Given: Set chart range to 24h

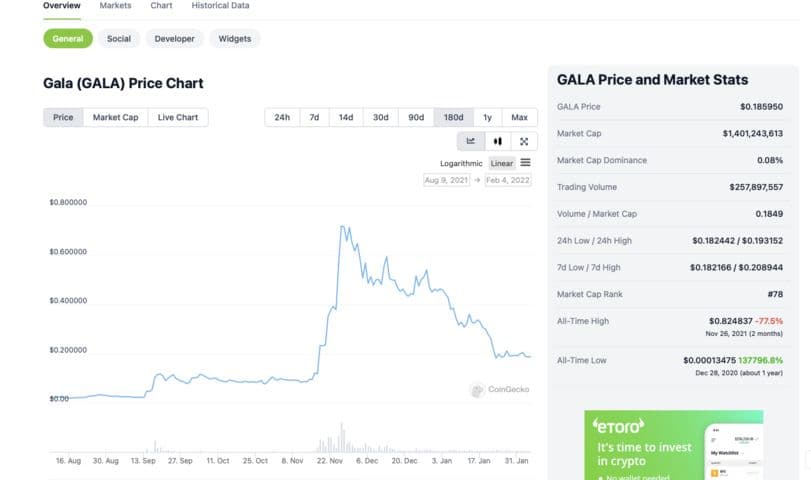Looking at the screenshot, I should click(x=282, y=117).
